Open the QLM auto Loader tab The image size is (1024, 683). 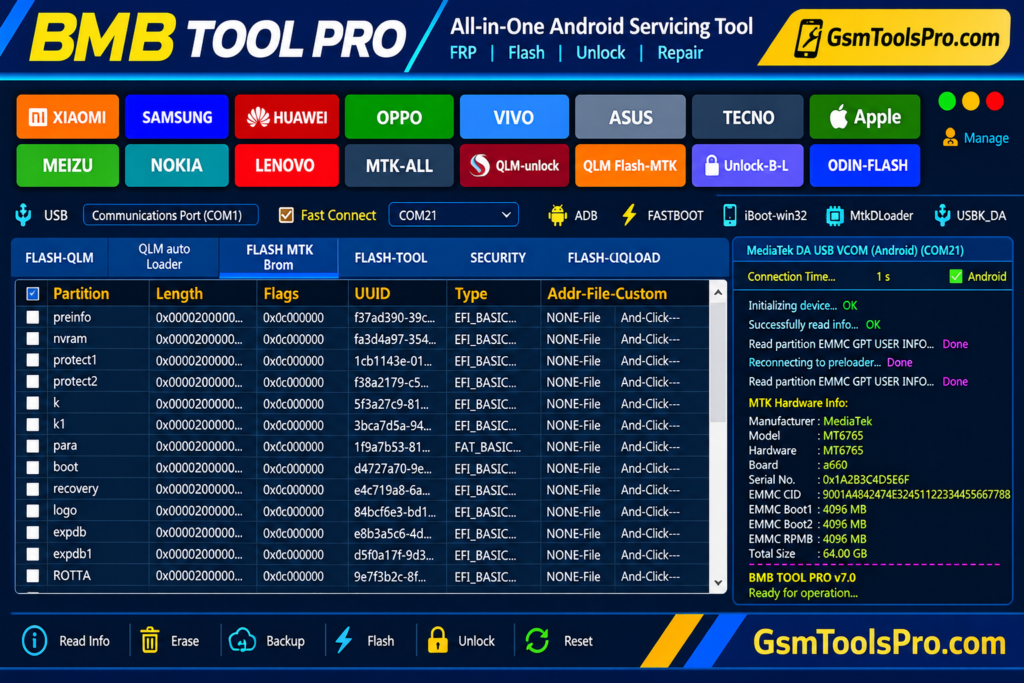click(164, 257)
